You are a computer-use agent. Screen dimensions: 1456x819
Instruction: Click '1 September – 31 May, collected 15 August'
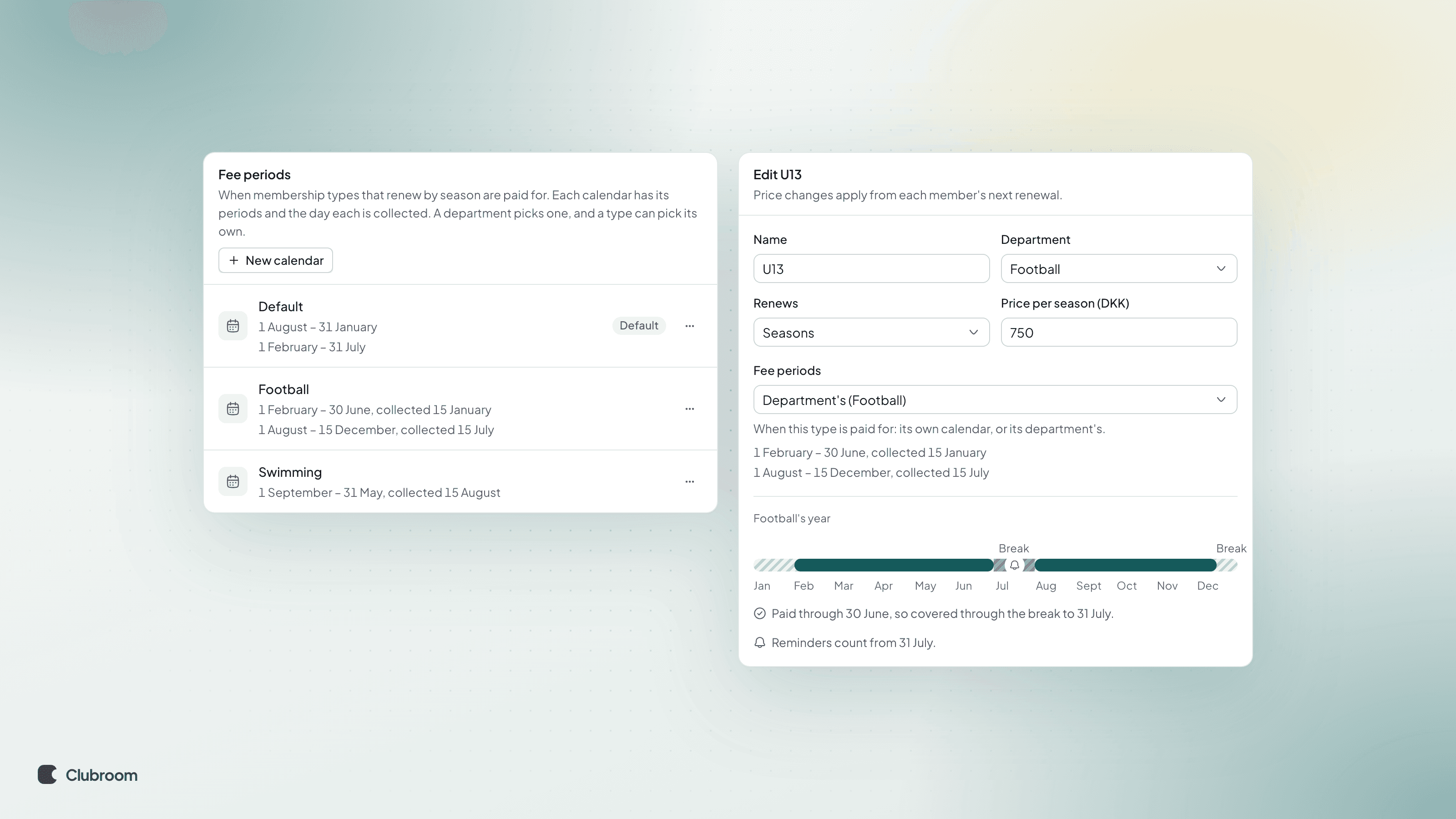(x=379, y=492)
